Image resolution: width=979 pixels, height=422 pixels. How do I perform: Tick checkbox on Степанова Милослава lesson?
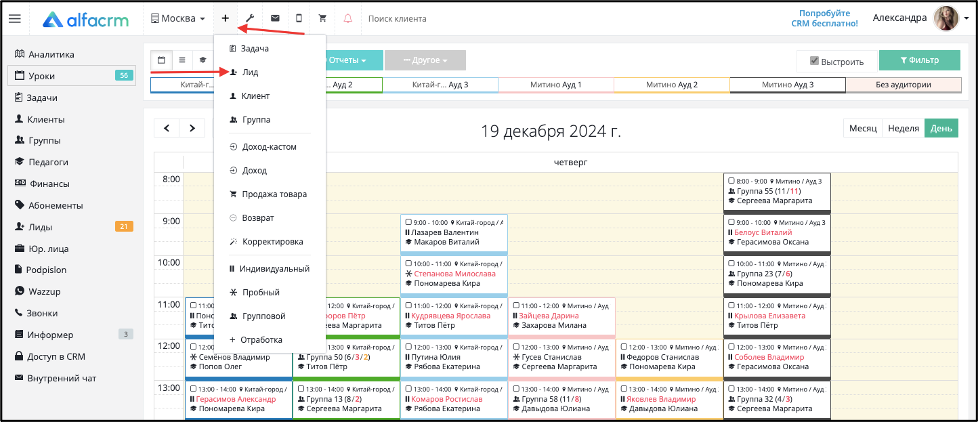tap(408, 263)
